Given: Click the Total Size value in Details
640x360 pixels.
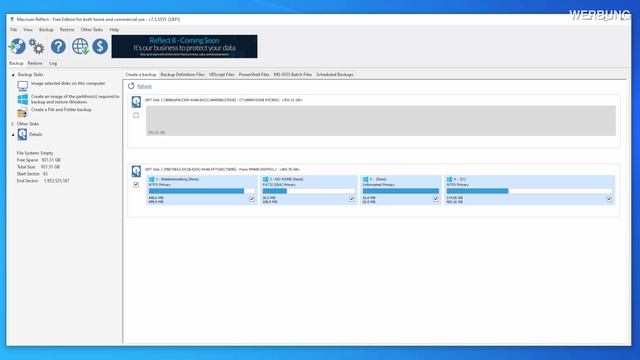Looking at the screenshot, I should click(51, 167).
